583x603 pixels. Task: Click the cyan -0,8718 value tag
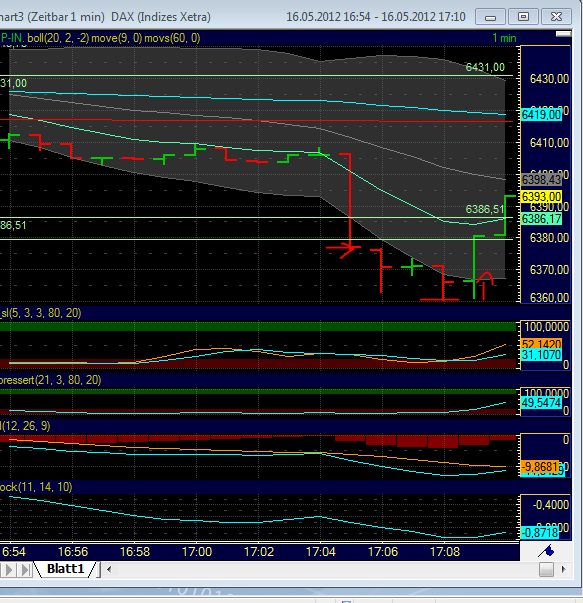click(540, 533)
